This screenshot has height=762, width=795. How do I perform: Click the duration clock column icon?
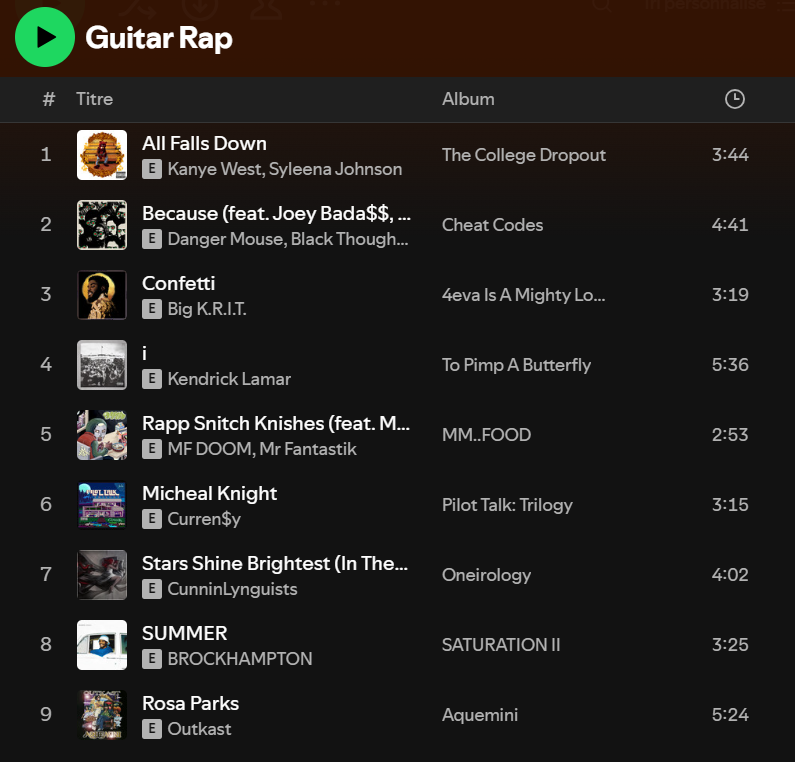[x=735, y=99]
